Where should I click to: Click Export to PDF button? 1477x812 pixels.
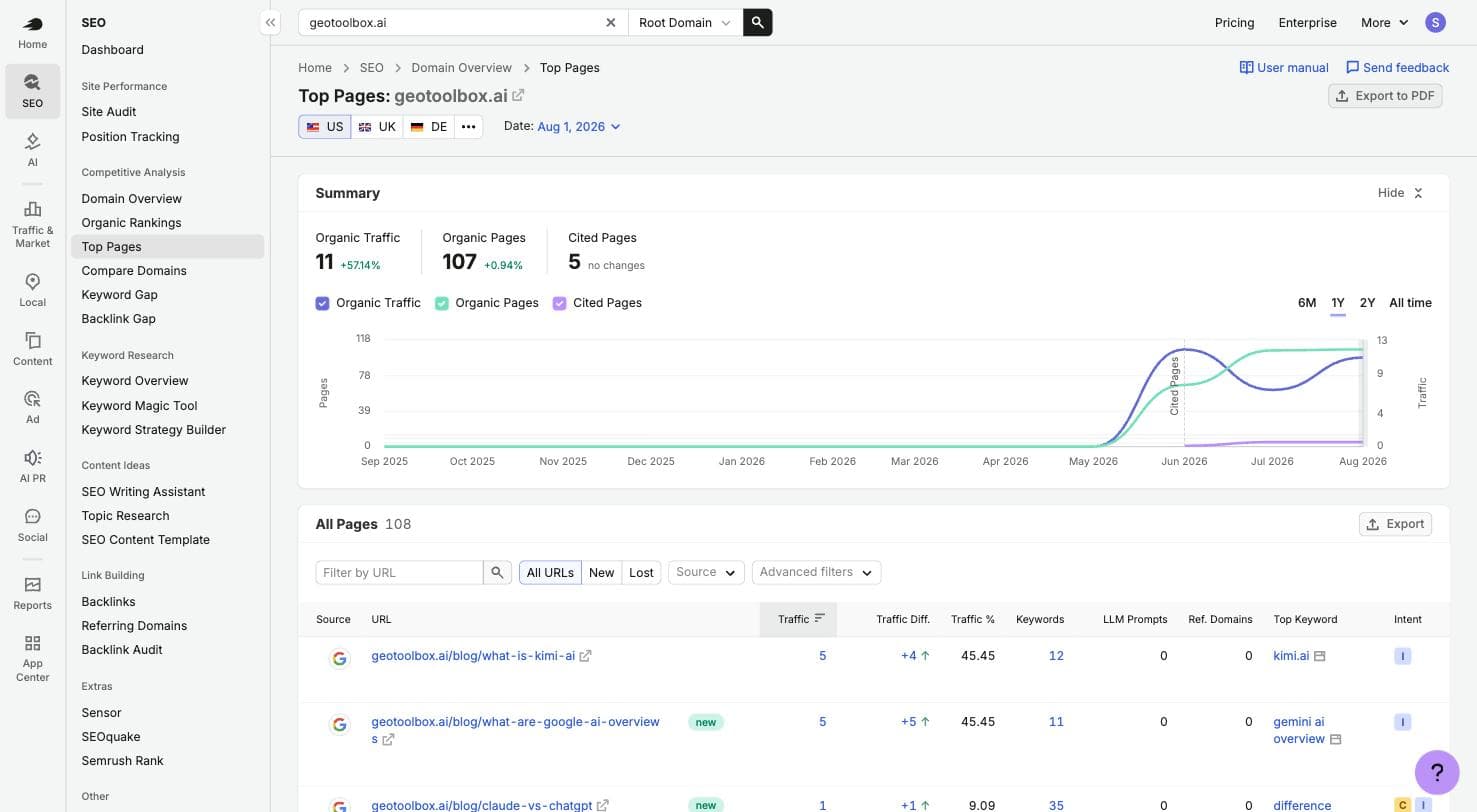tap(1385, 96)
